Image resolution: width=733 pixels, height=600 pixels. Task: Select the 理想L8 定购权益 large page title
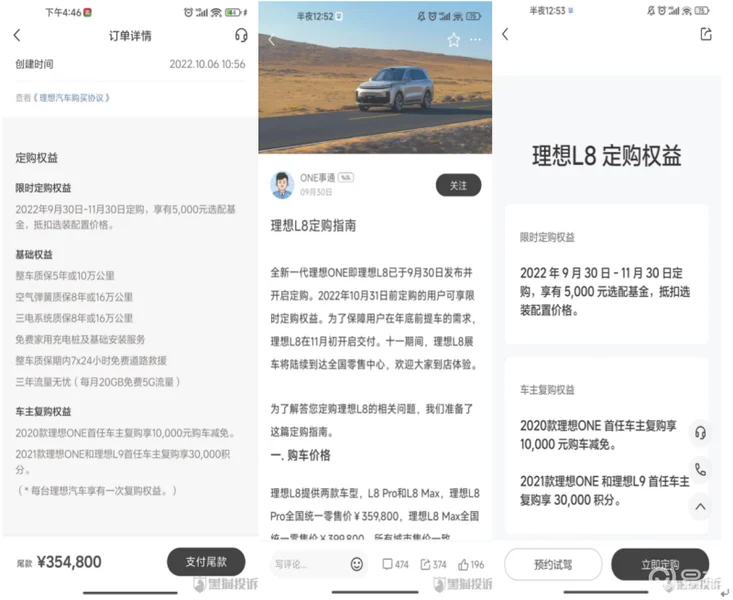pos(606,156)
